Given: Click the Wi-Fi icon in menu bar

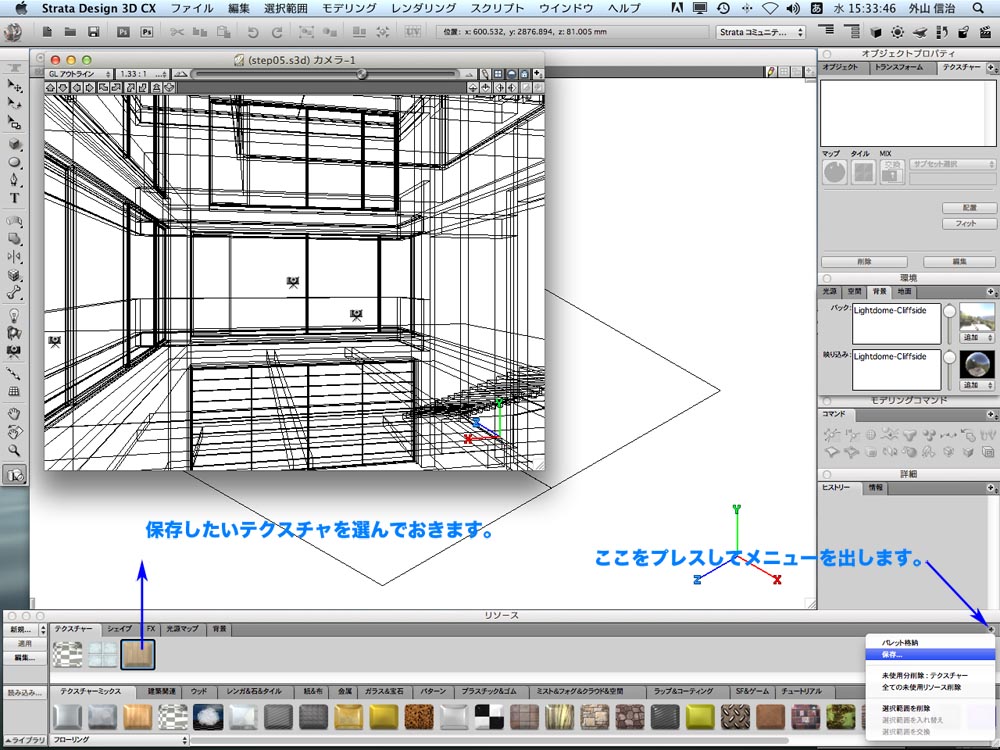Looking at the screenshot, I should [770, 8].
